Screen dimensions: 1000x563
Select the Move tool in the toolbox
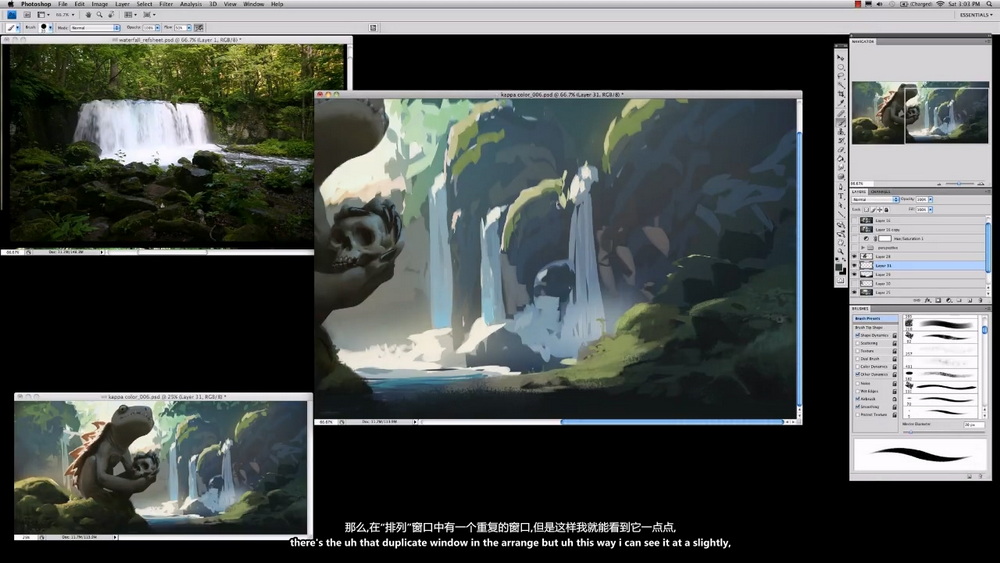click(x=841, y=57)
